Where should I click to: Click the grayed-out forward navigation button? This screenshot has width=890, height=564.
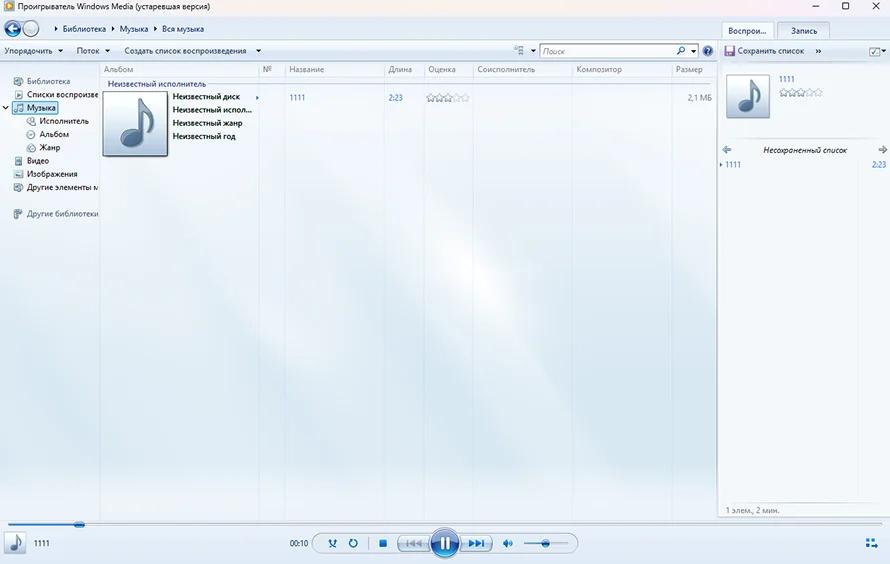click(x=31, y=28)
